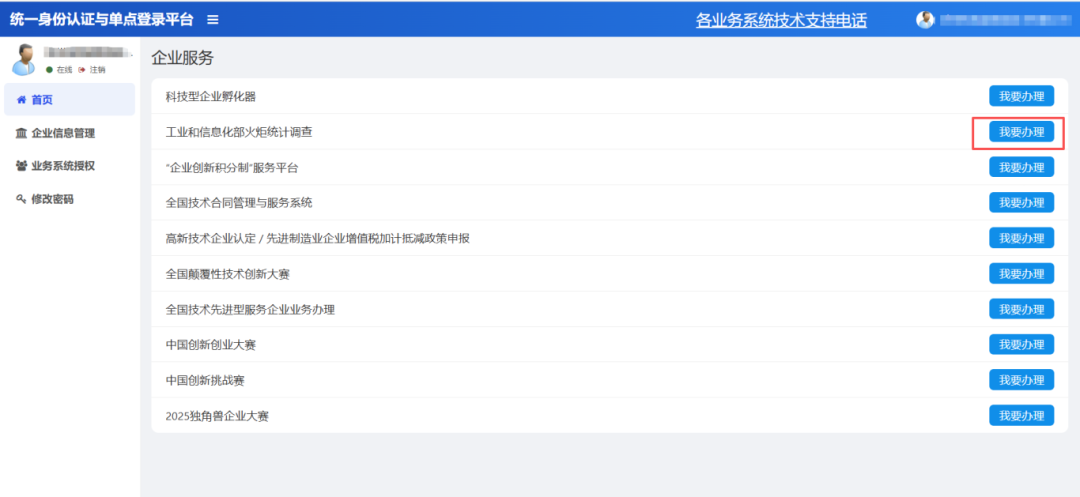This screenshot has height=497, width=1080.
Task: Click the 工业和信息化部火炬统计调查 text
Action: (x=238, y=132)
